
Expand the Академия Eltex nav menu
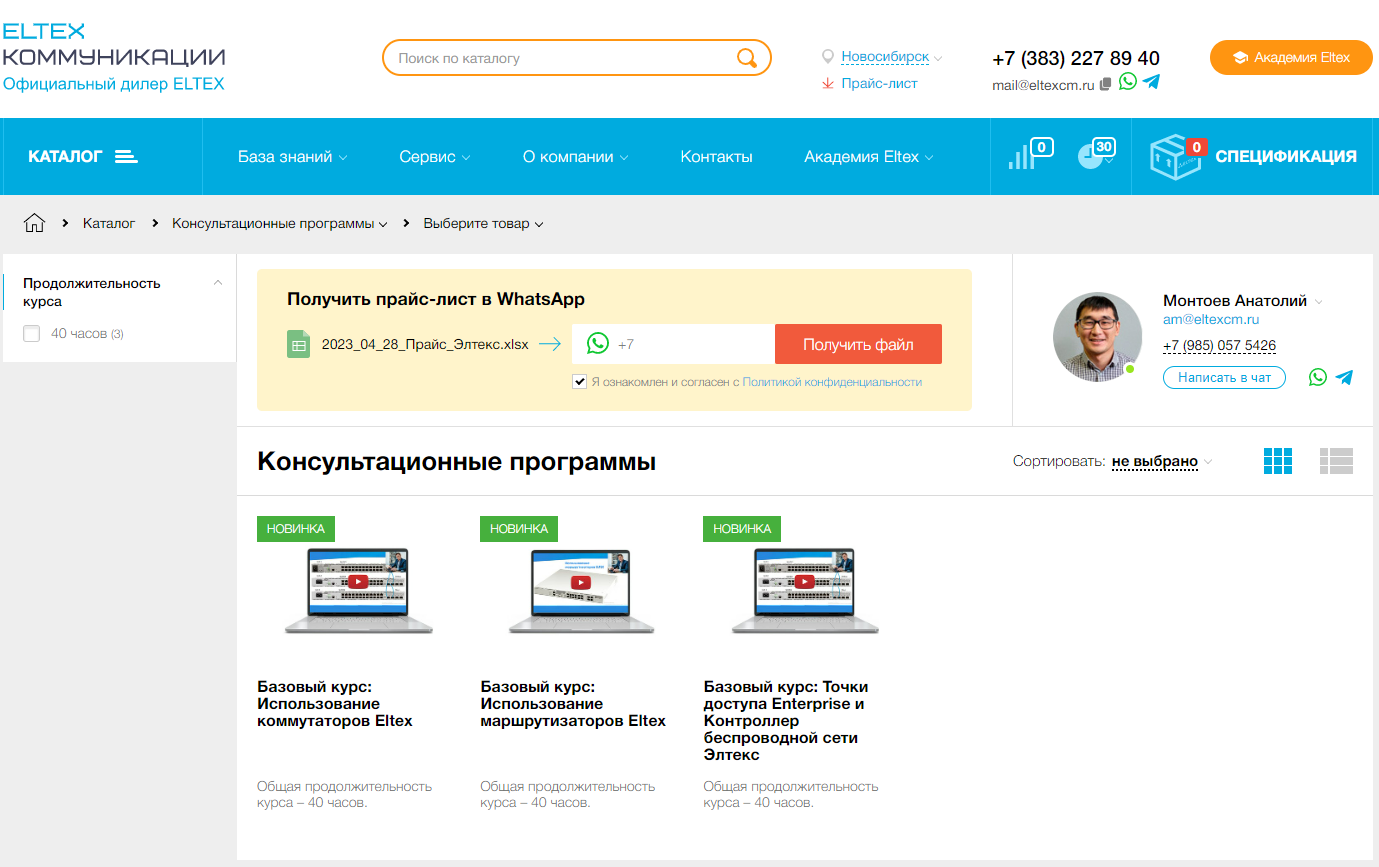(x=869, y=157)
